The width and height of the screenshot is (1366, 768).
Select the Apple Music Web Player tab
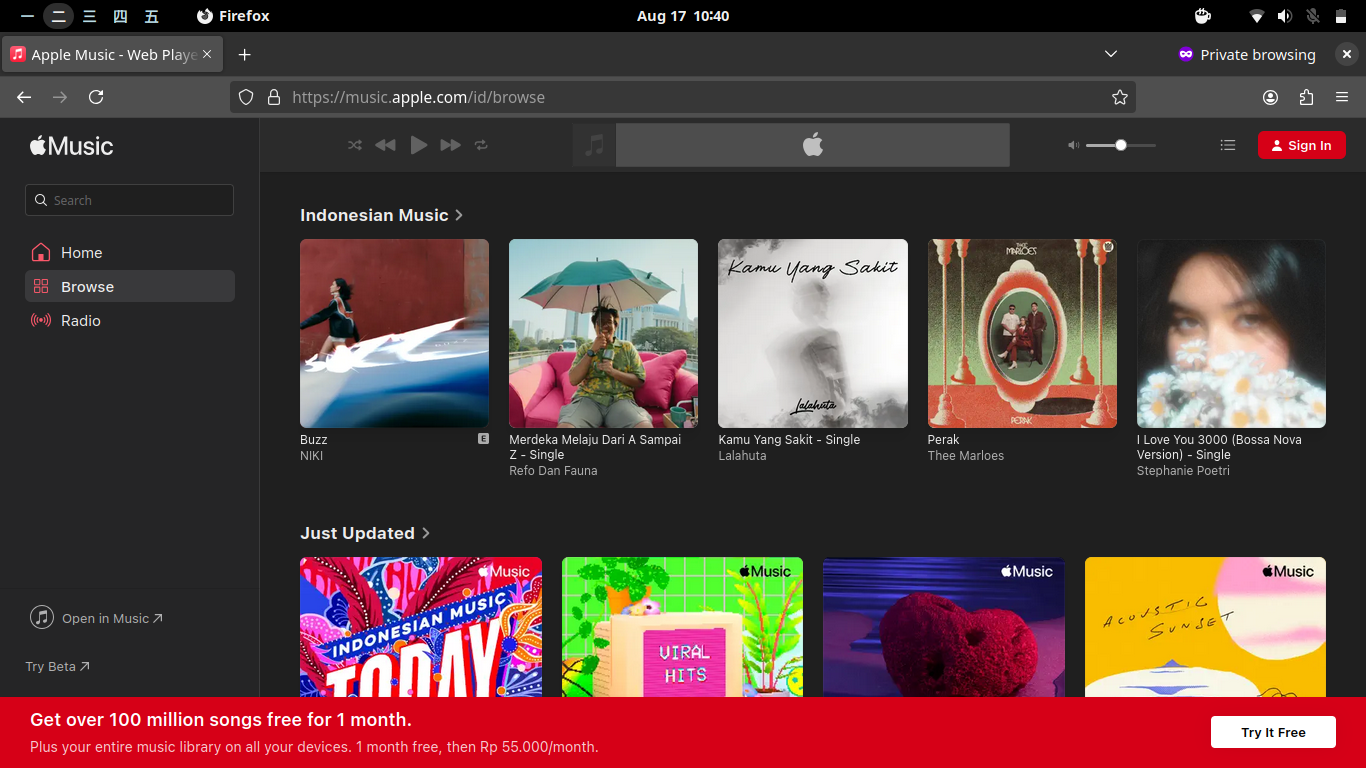pos(113,55)
